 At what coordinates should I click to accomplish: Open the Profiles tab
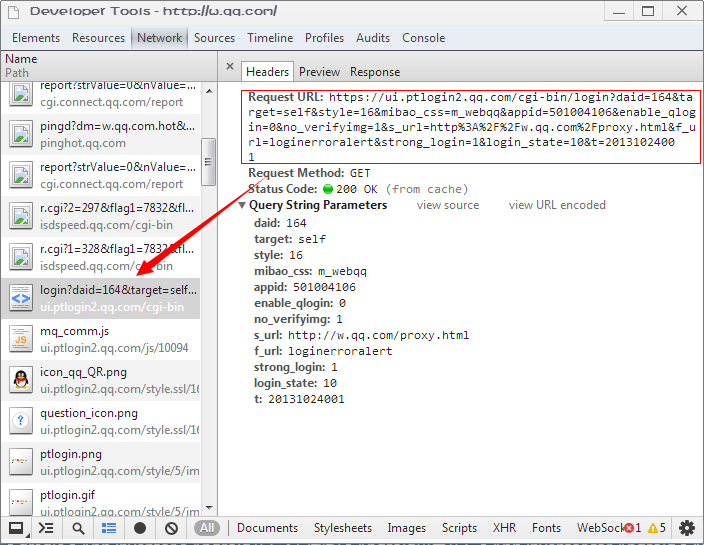[x=324, y=38]
